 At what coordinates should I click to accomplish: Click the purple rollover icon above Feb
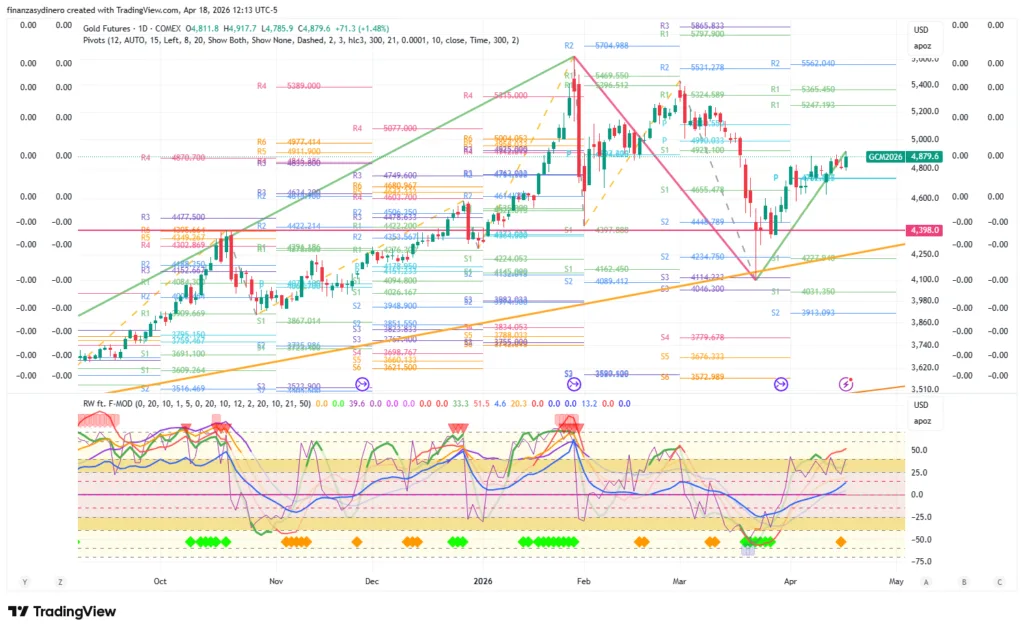pos(574,383)
